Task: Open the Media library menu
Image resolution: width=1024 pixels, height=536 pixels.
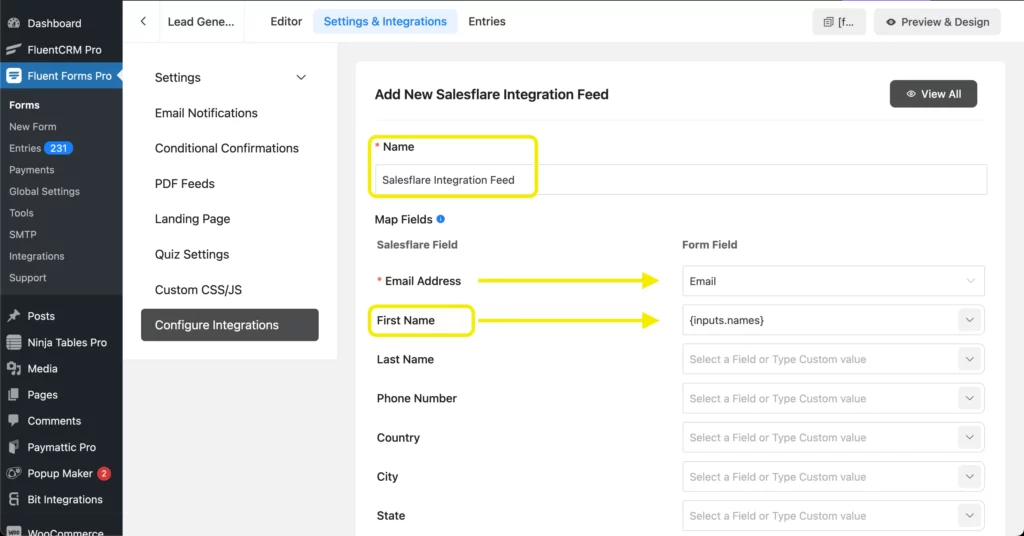Action: pyautogui.click(x=42, y=368)
